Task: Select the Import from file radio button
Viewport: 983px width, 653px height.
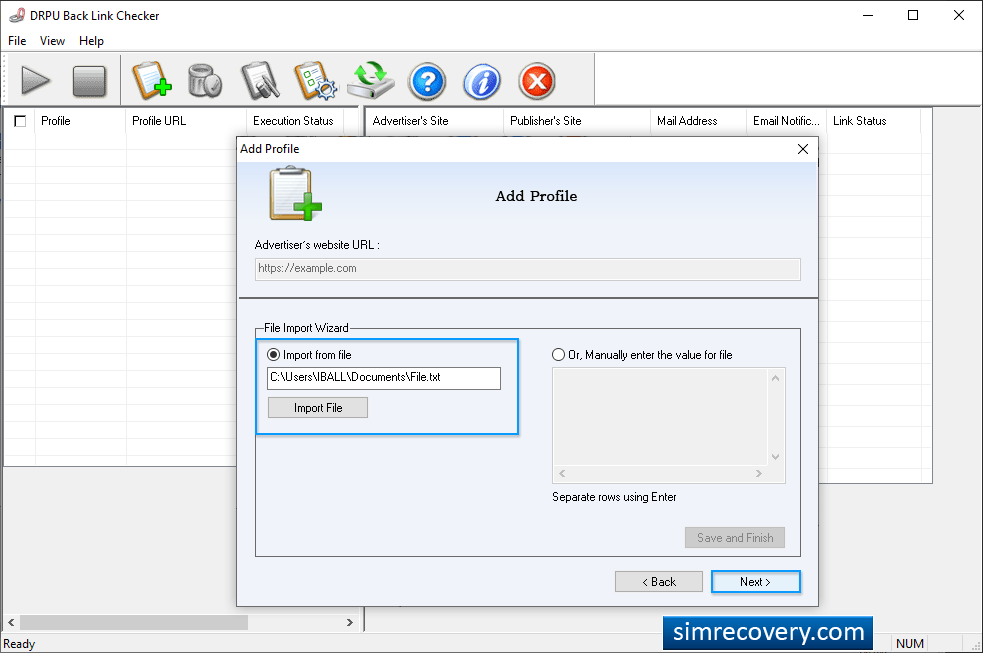Action: [x=273, y=355]
